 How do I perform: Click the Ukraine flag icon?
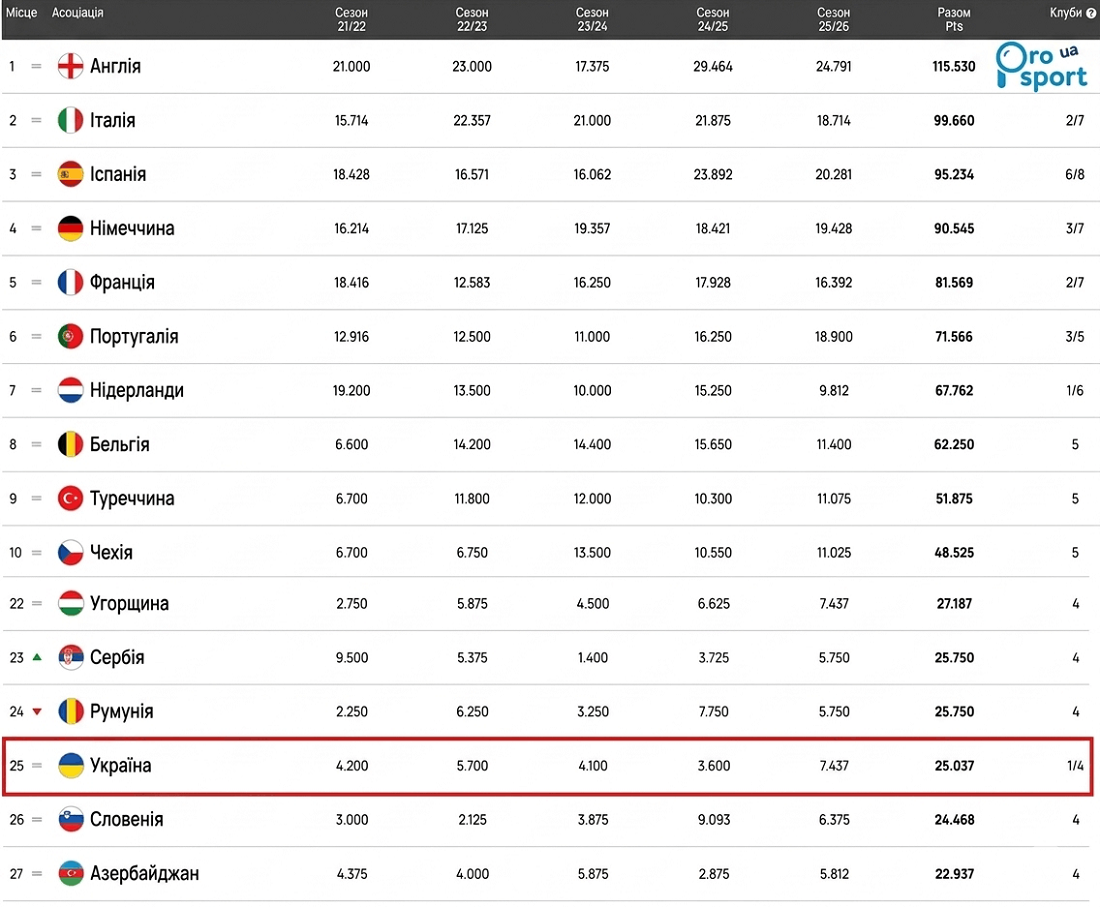tap(70, 766)
